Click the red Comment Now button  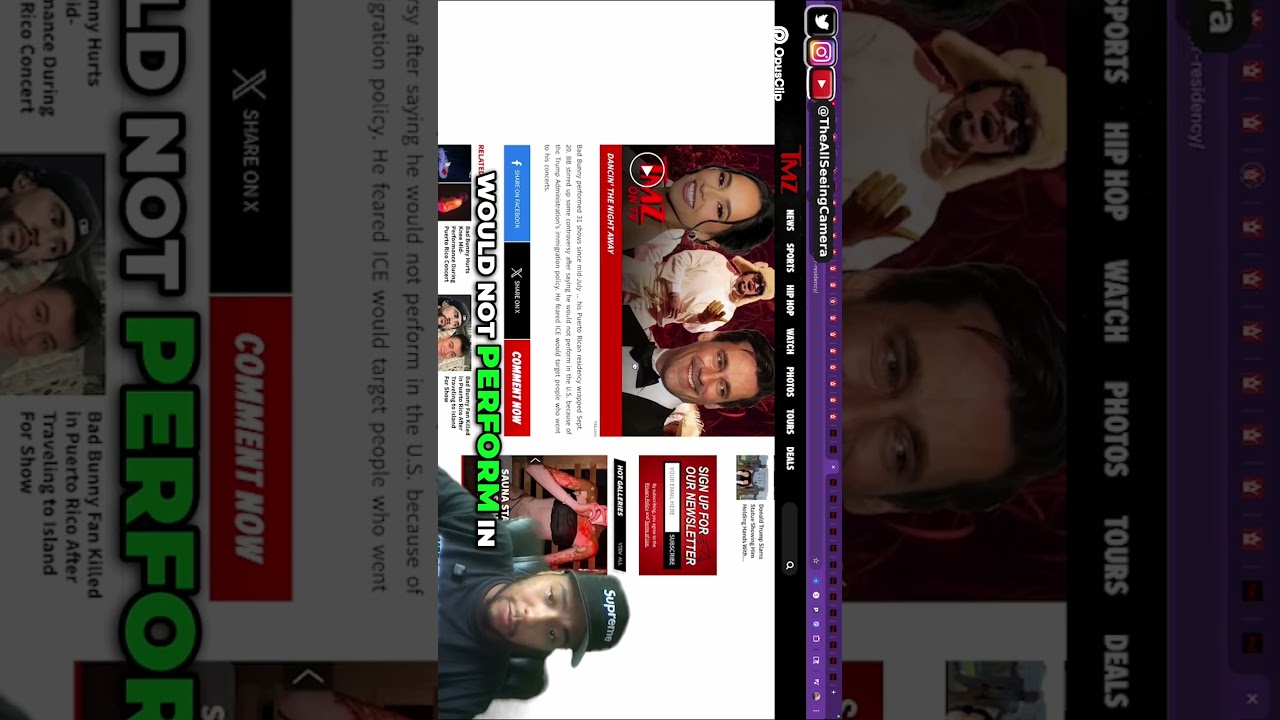(516, 388)
